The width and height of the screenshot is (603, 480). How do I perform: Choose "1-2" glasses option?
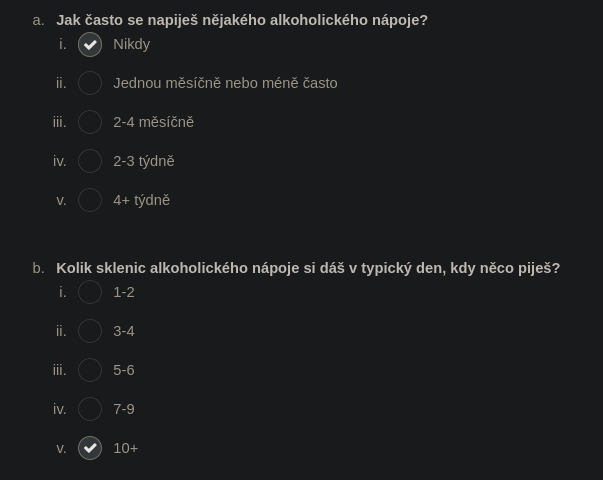90,292
